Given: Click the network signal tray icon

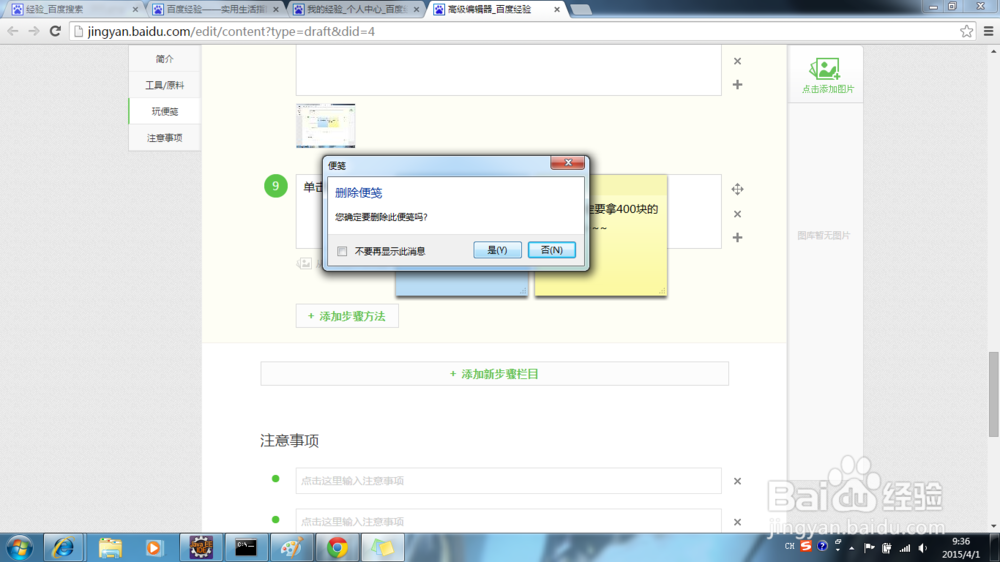Looking at the screenshot, I should (904, 548).
